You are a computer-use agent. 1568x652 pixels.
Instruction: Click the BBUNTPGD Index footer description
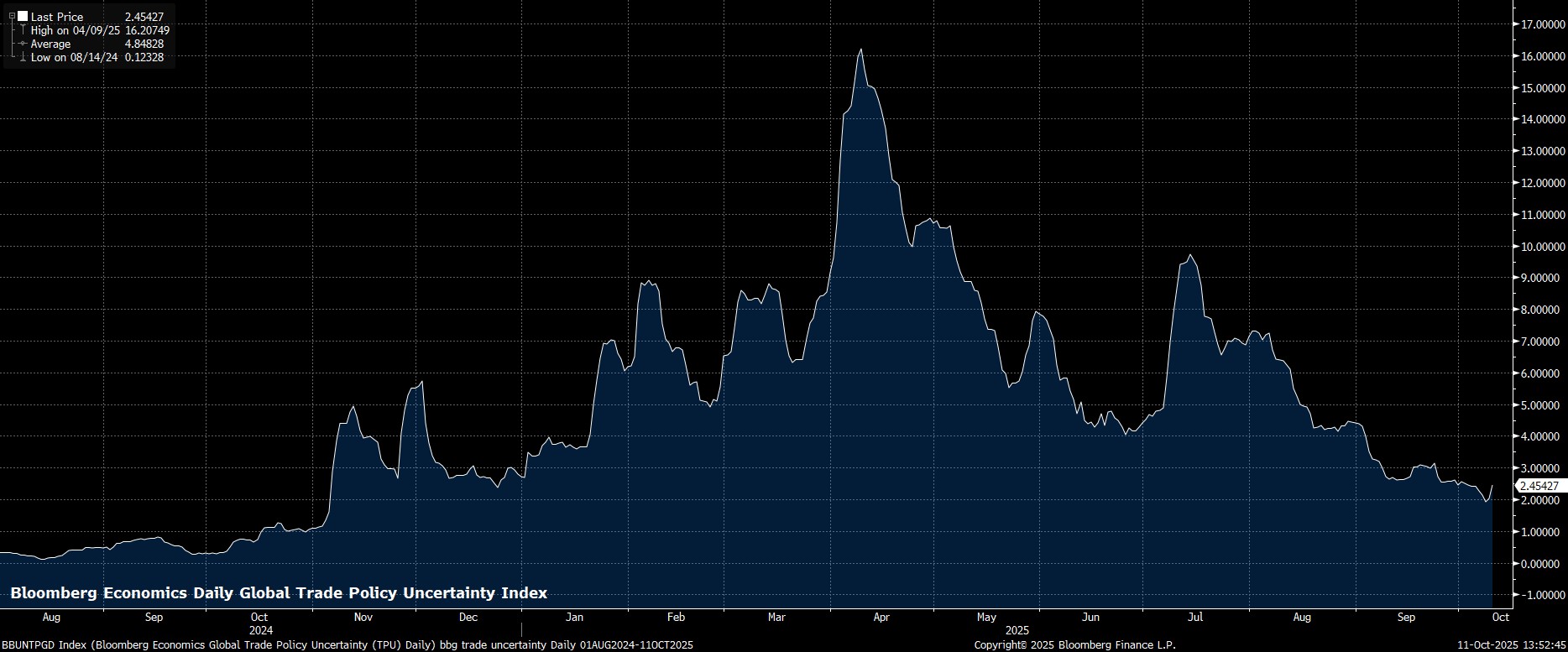[x=347, y=644]
